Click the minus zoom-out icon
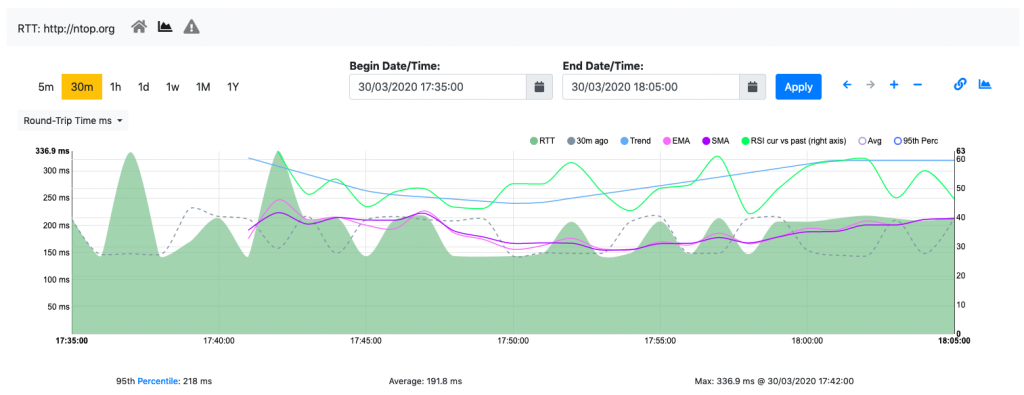The image size is (1024, 395). [x=918, y=85]
